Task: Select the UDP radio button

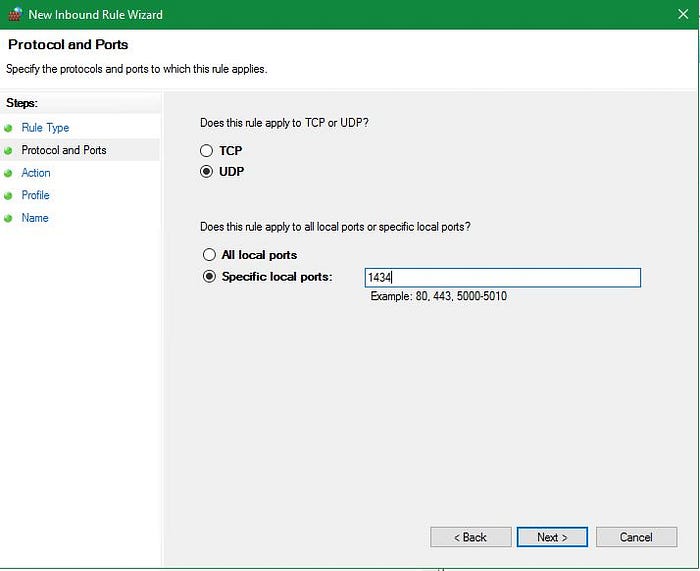Action: point(206,171)
